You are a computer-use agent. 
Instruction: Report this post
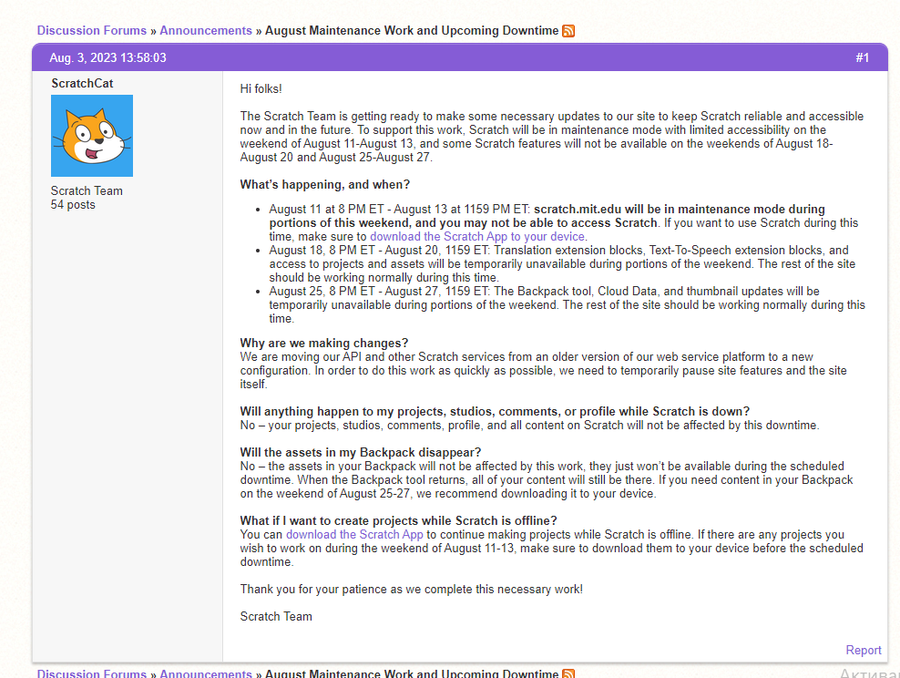(x=863, y=650)
